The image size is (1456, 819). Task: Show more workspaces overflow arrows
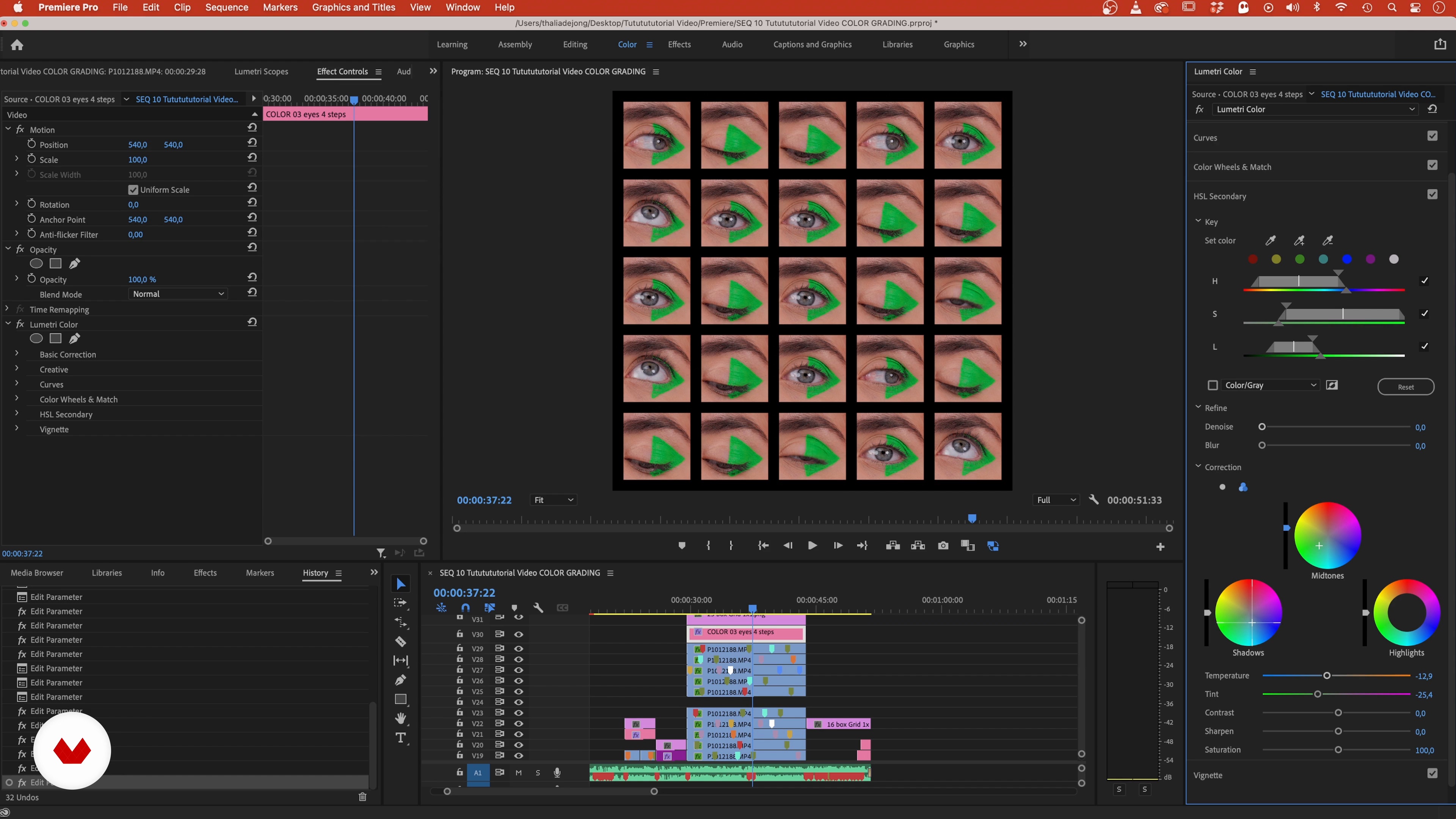coord(1023,44)
